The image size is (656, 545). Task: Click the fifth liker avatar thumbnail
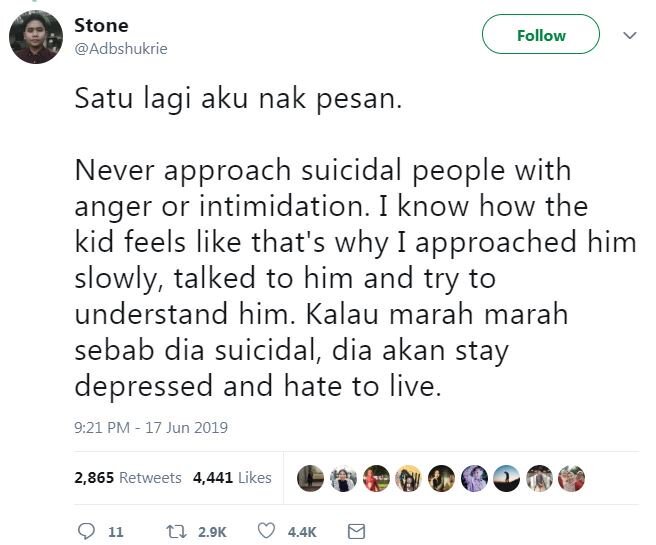441,478
